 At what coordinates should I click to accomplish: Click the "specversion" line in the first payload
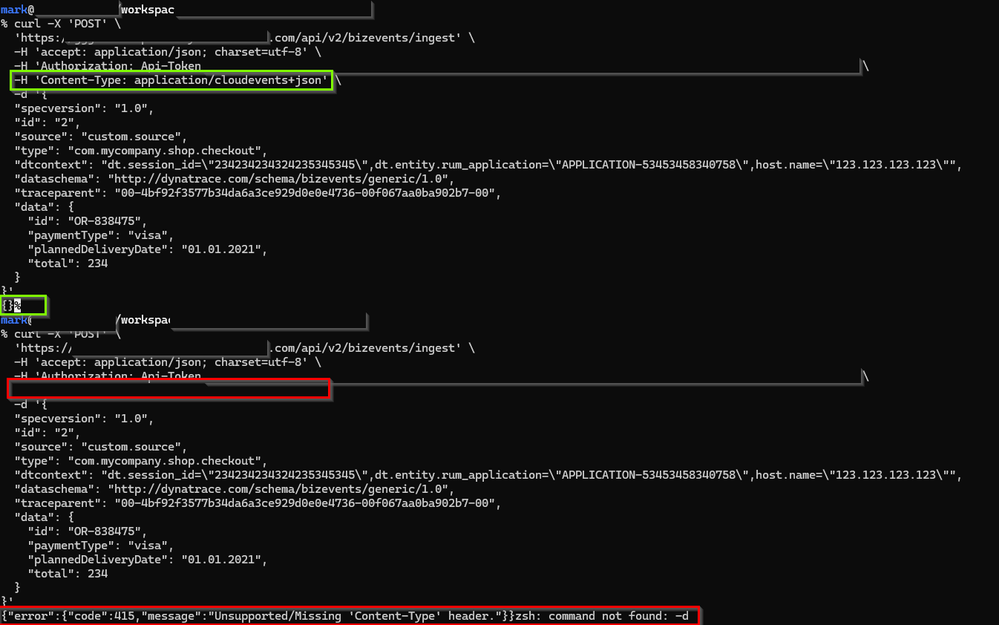coord(84,108)
